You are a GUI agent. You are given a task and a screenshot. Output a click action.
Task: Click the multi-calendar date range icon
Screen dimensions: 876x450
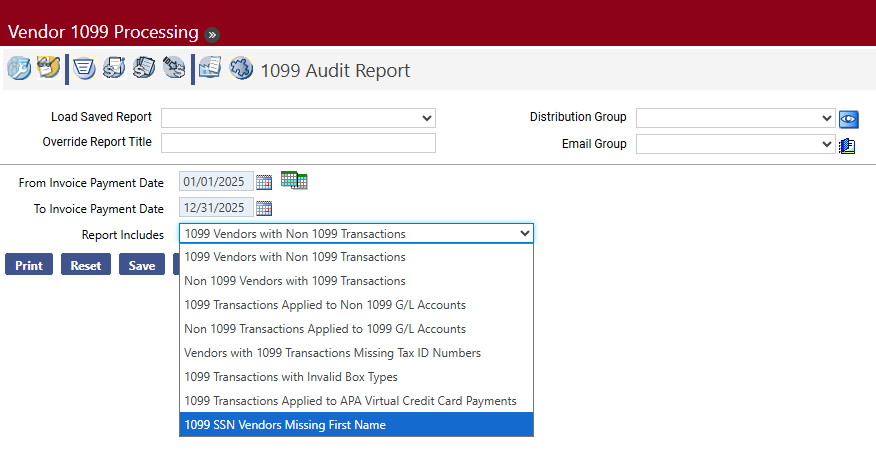coord(294,181)
